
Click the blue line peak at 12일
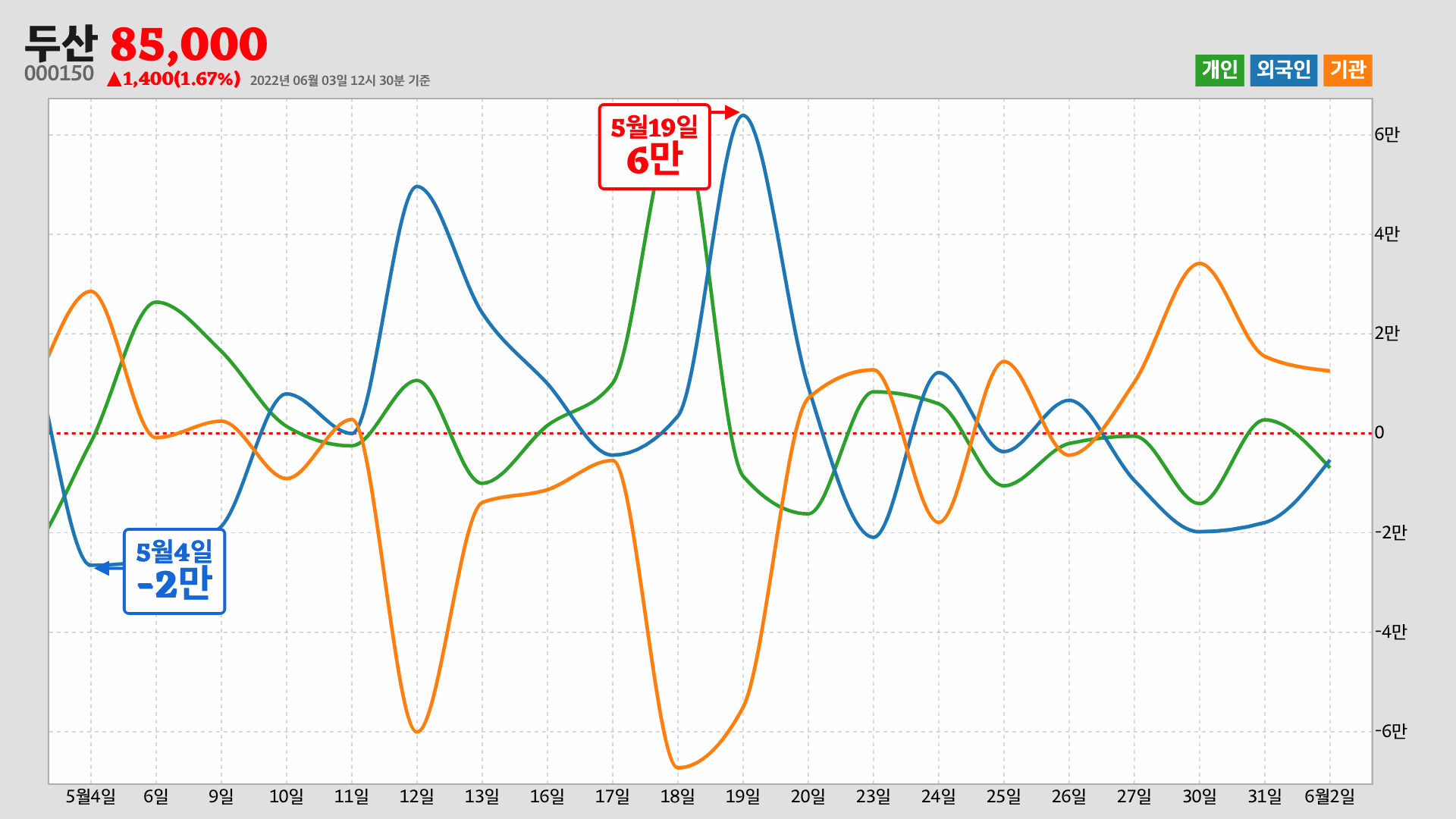tap(417, 186)
